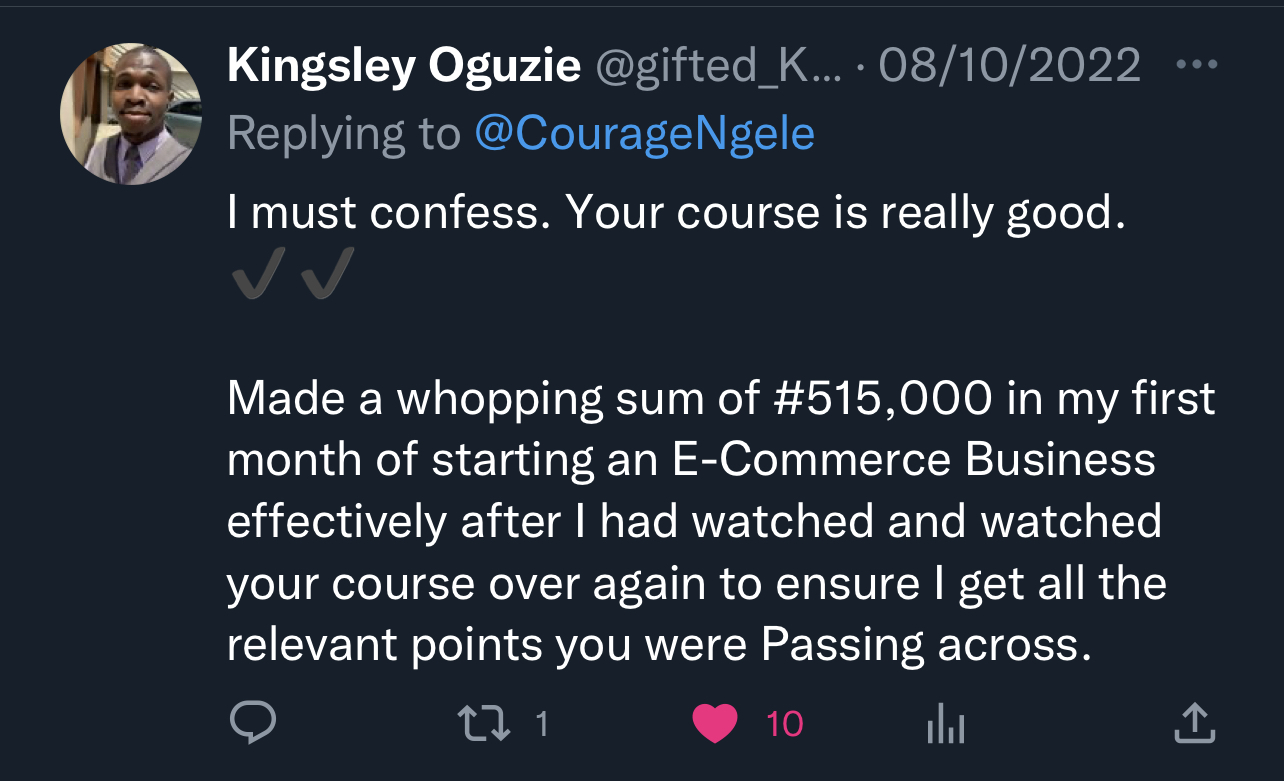
Task: Share the tweet using the upload icon
Action: (x=1194, y=723)
